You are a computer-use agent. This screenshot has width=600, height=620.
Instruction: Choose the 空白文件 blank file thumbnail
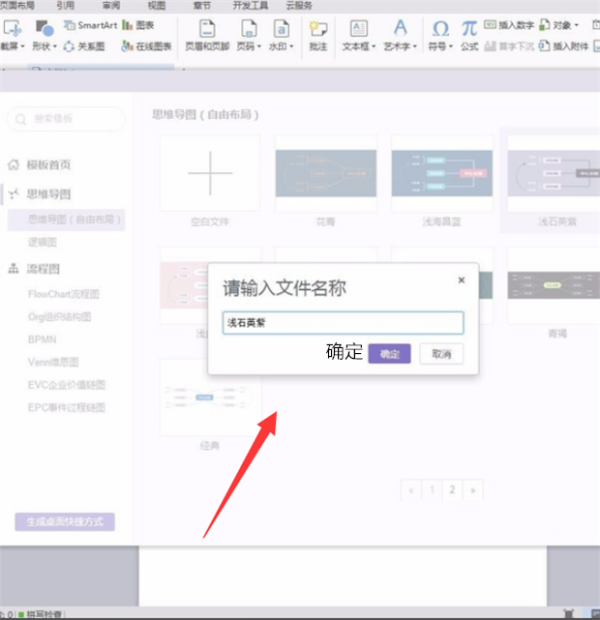click(x=210, y=173)
